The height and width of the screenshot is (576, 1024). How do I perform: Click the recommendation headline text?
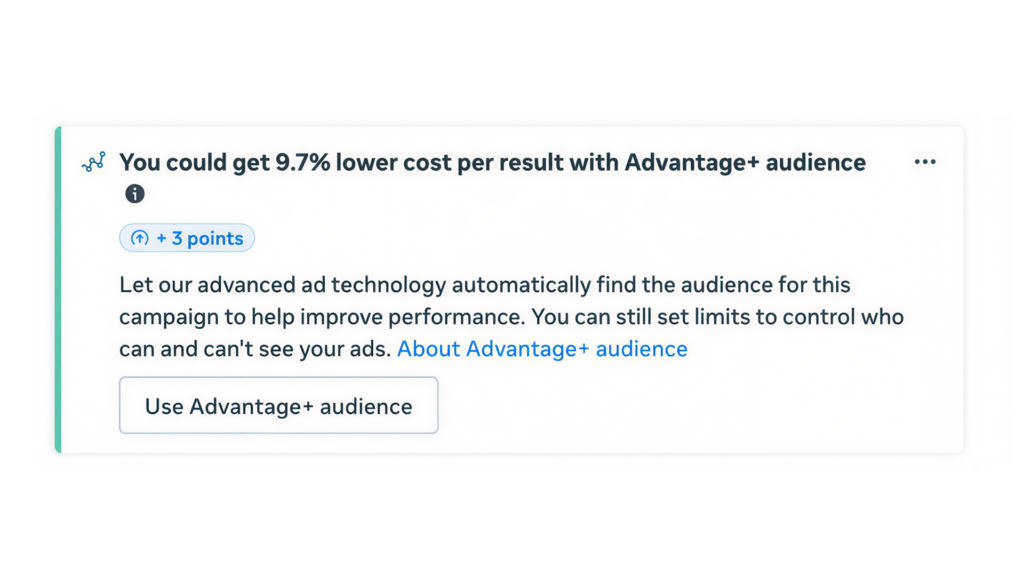coord(492,163)
